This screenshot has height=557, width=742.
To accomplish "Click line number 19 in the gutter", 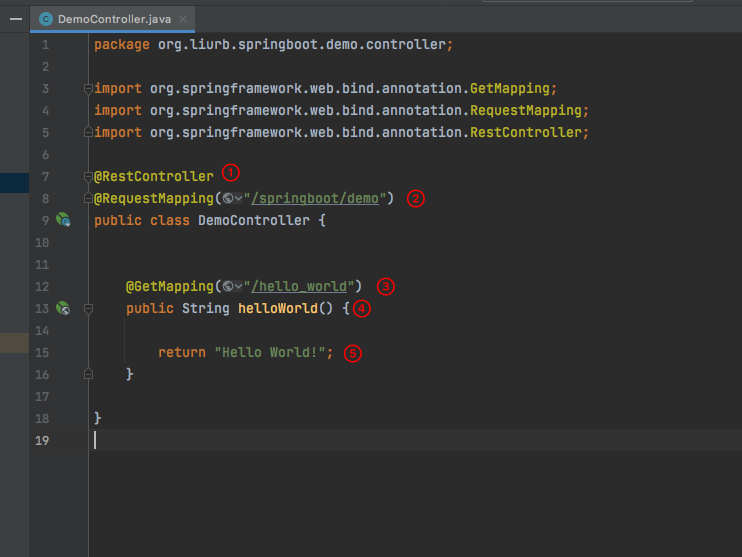I will pyautogui.click(x=42, y=441).
